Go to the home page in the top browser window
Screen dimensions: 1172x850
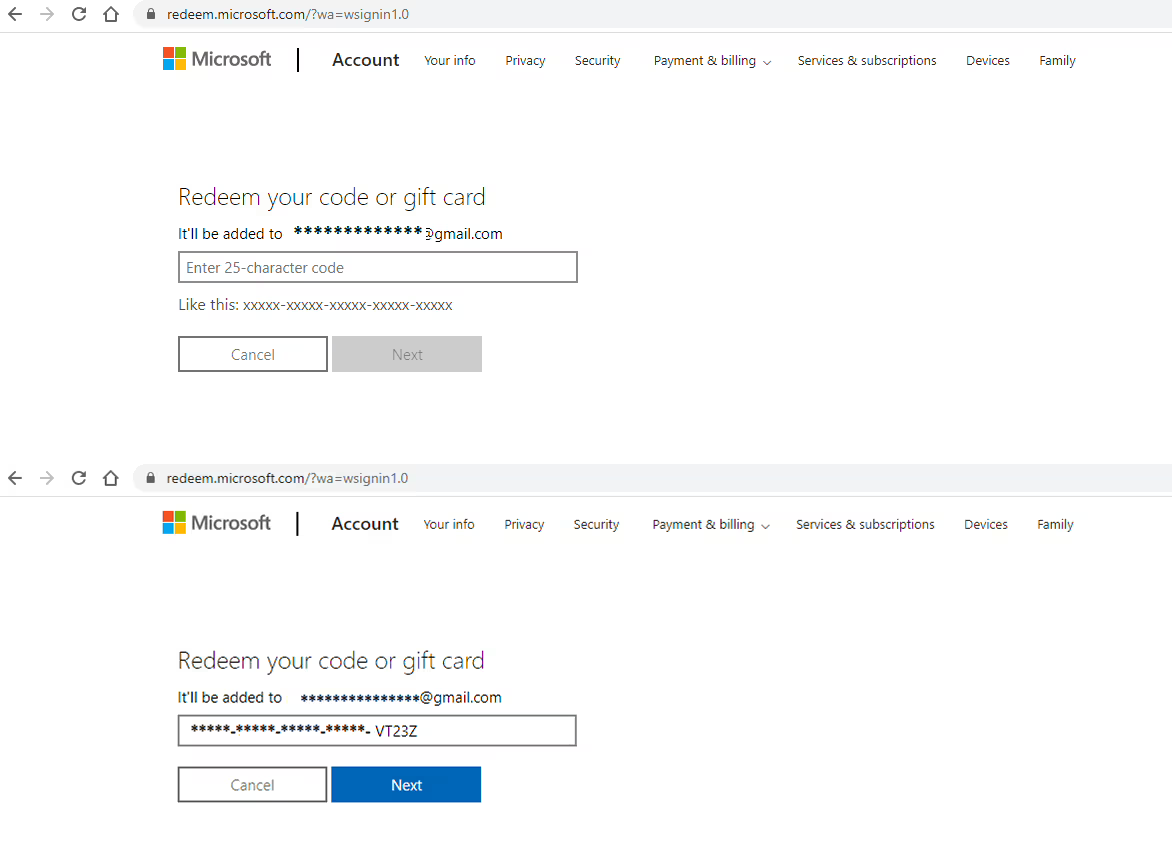pos(111,14)
